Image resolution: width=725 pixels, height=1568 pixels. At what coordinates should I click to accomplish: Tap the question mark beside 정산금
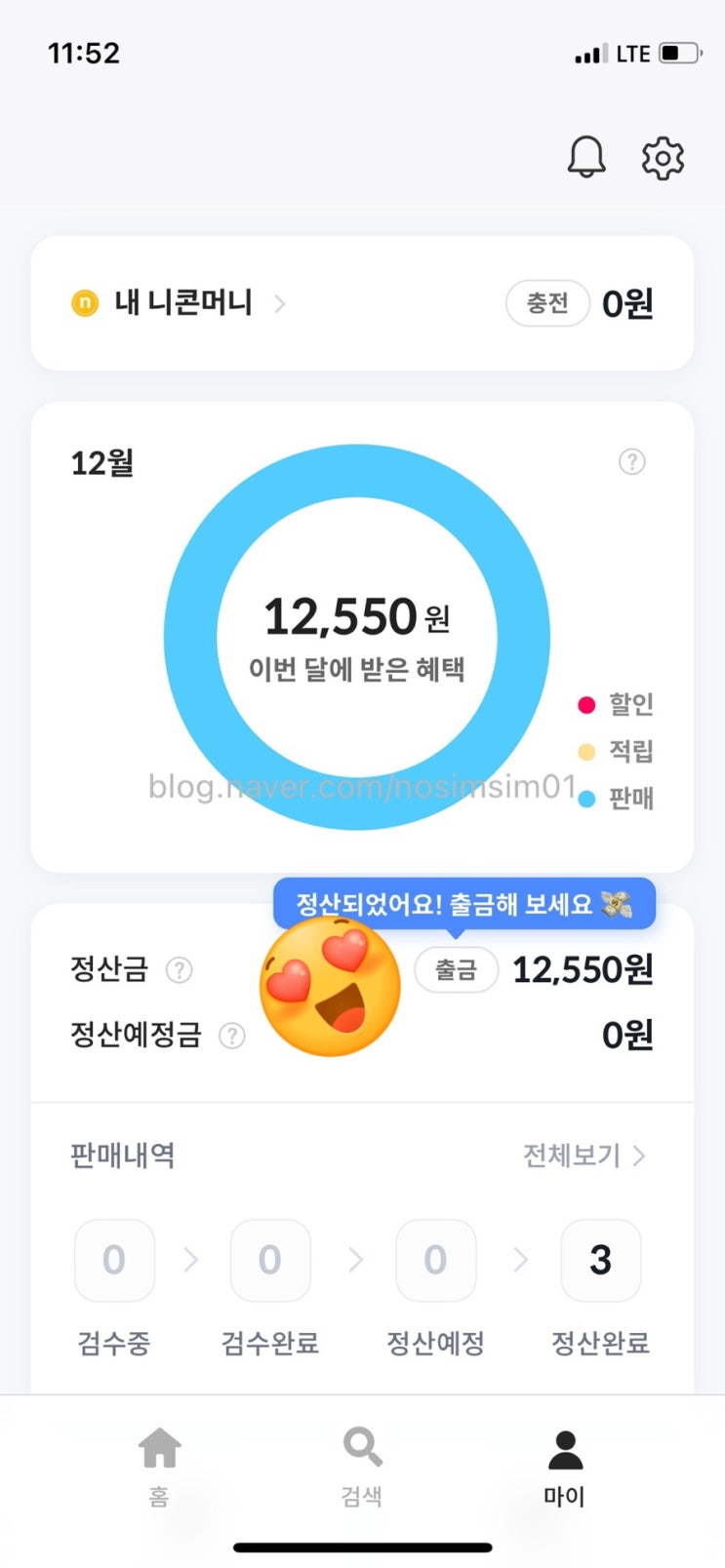pyautogui.click(x=180, y=970)
